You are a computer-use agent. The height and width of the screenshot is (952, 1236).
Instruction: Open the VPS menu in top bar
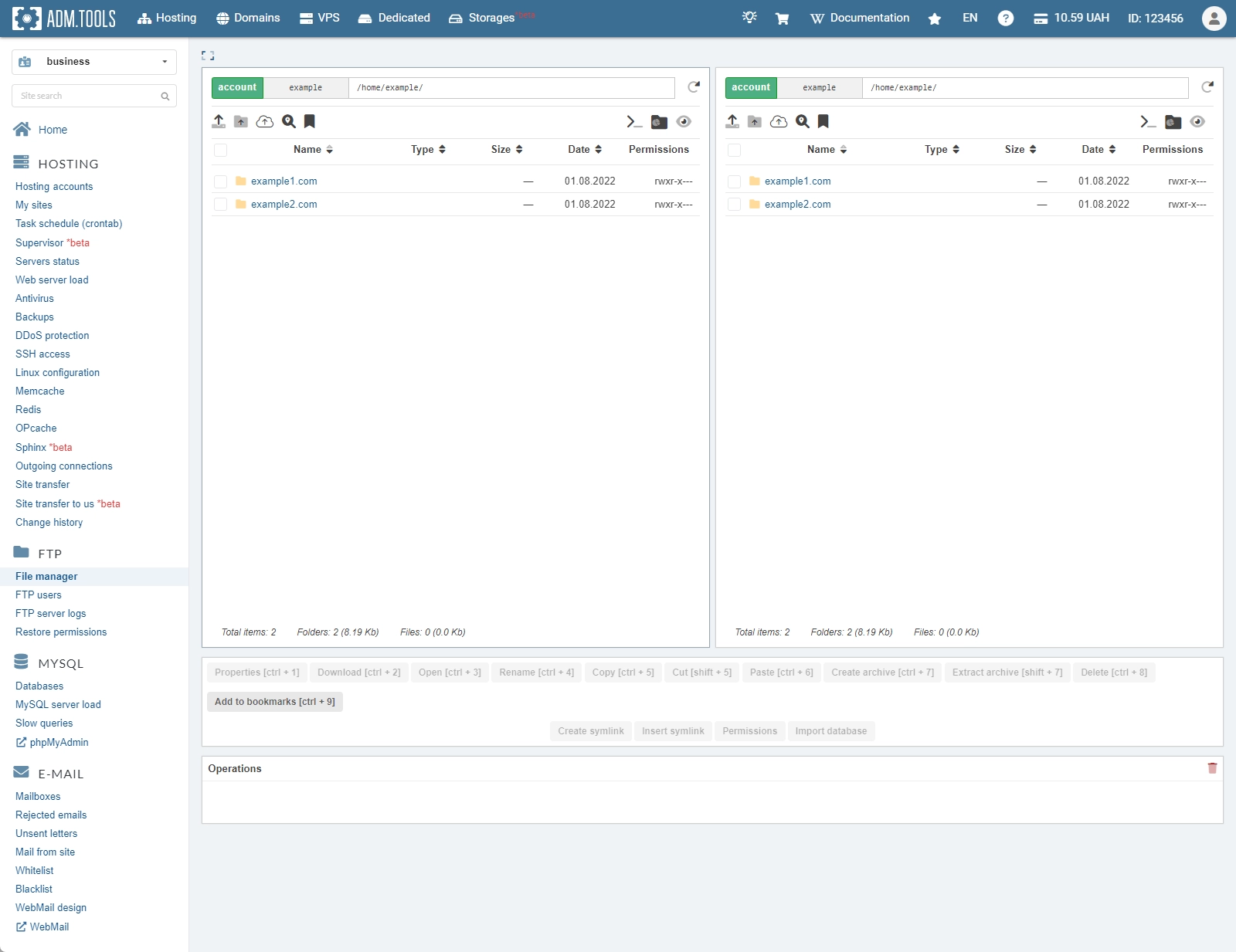pos(320,19)
